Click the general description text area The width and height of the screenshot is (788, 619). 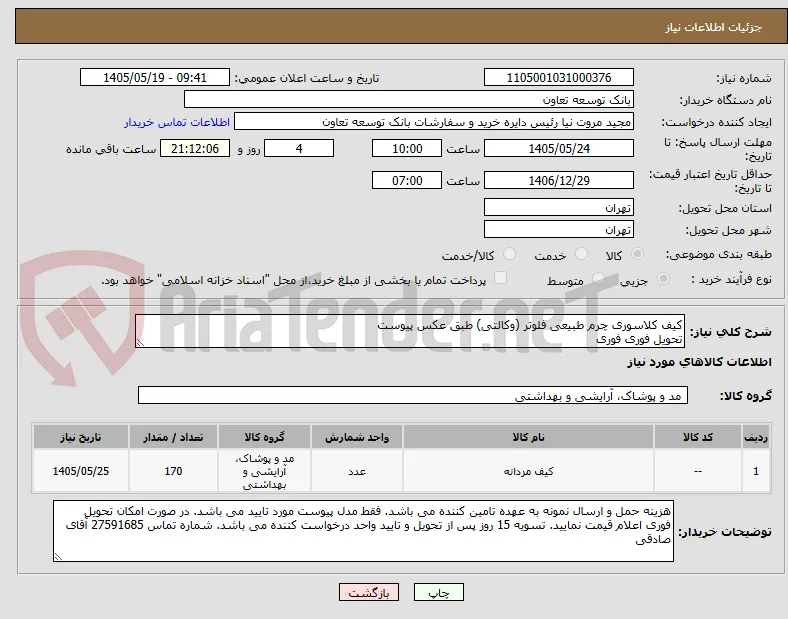410,332
